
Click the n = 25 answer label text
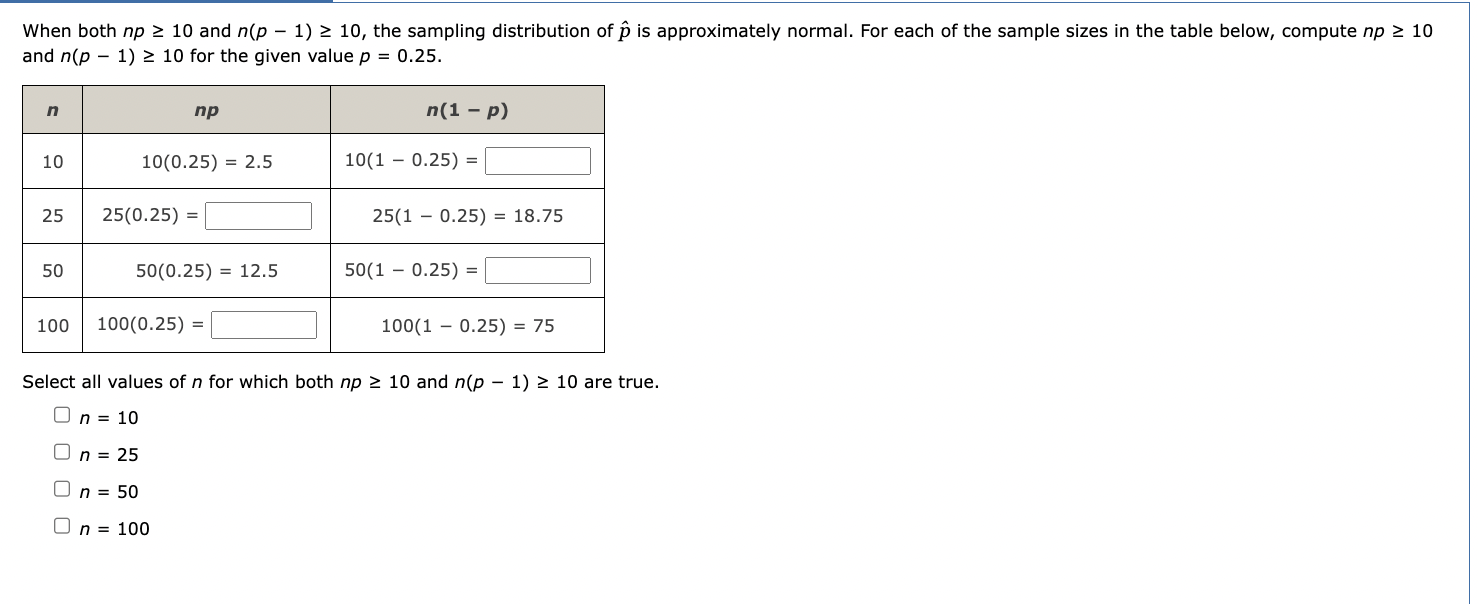tap(108, 454)
